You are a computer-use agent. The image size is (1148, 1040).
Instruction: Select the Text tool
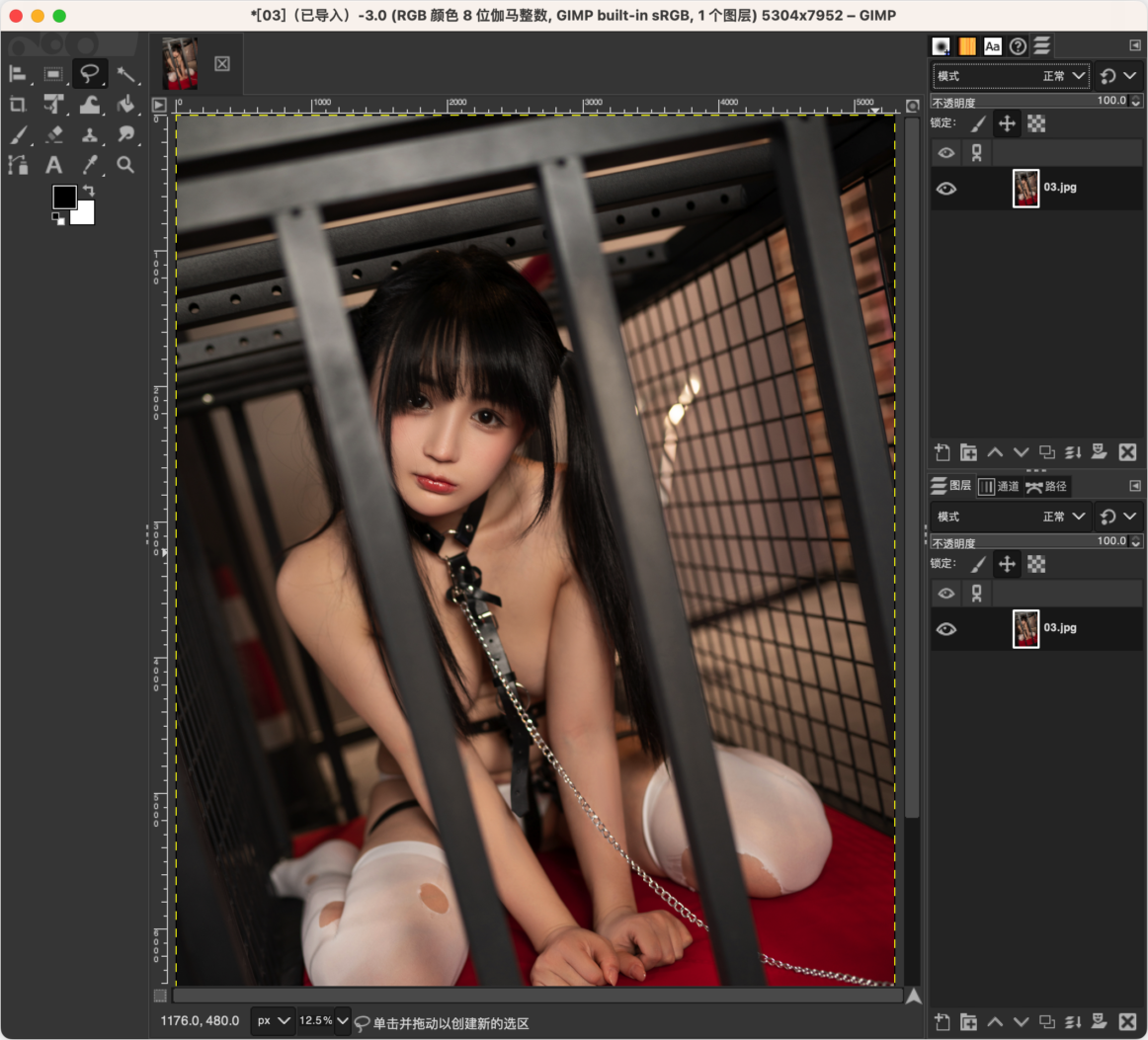(52, 165)
